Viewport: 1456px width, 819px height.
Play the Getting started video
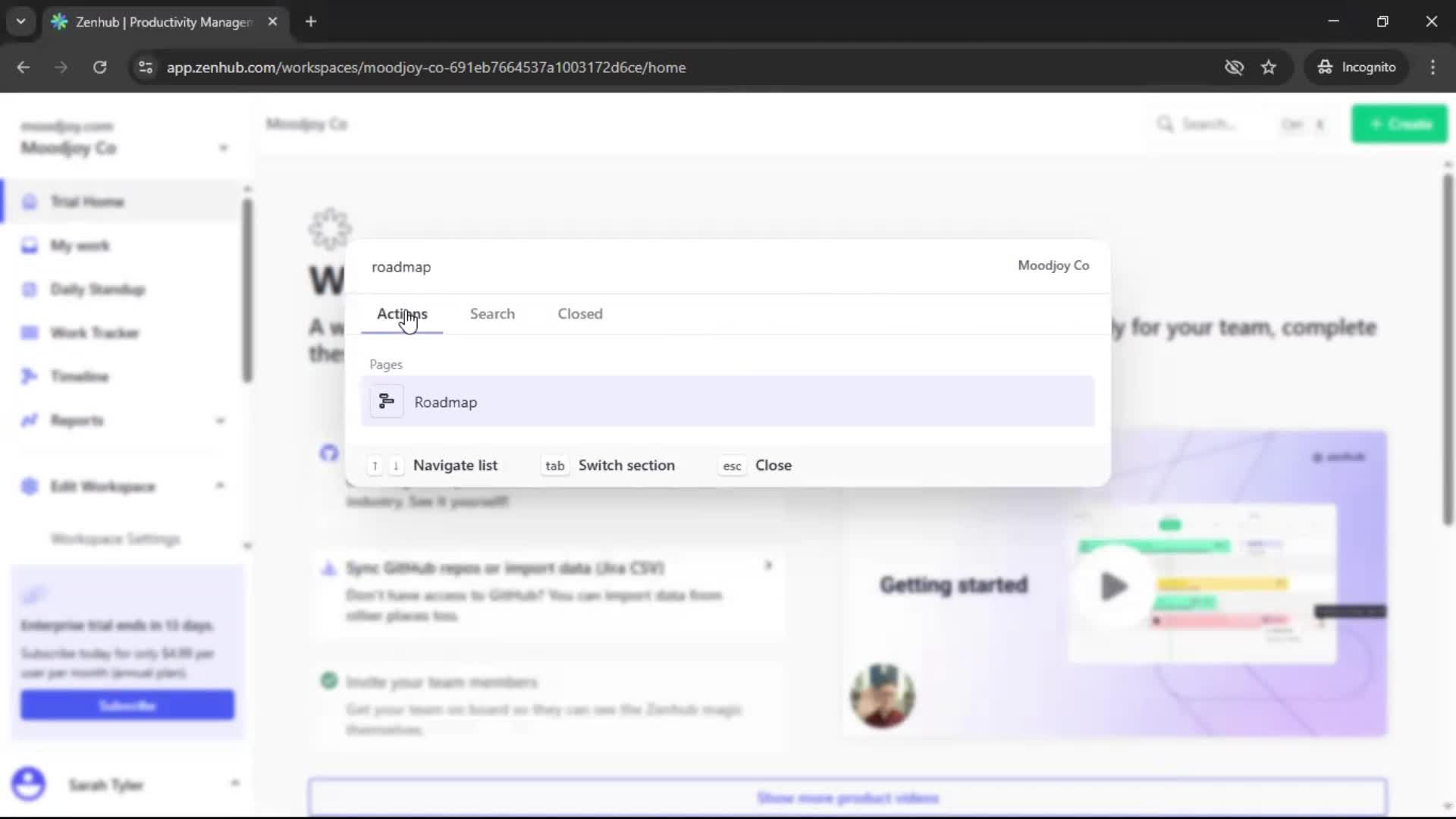click(x=1112, y=585)
